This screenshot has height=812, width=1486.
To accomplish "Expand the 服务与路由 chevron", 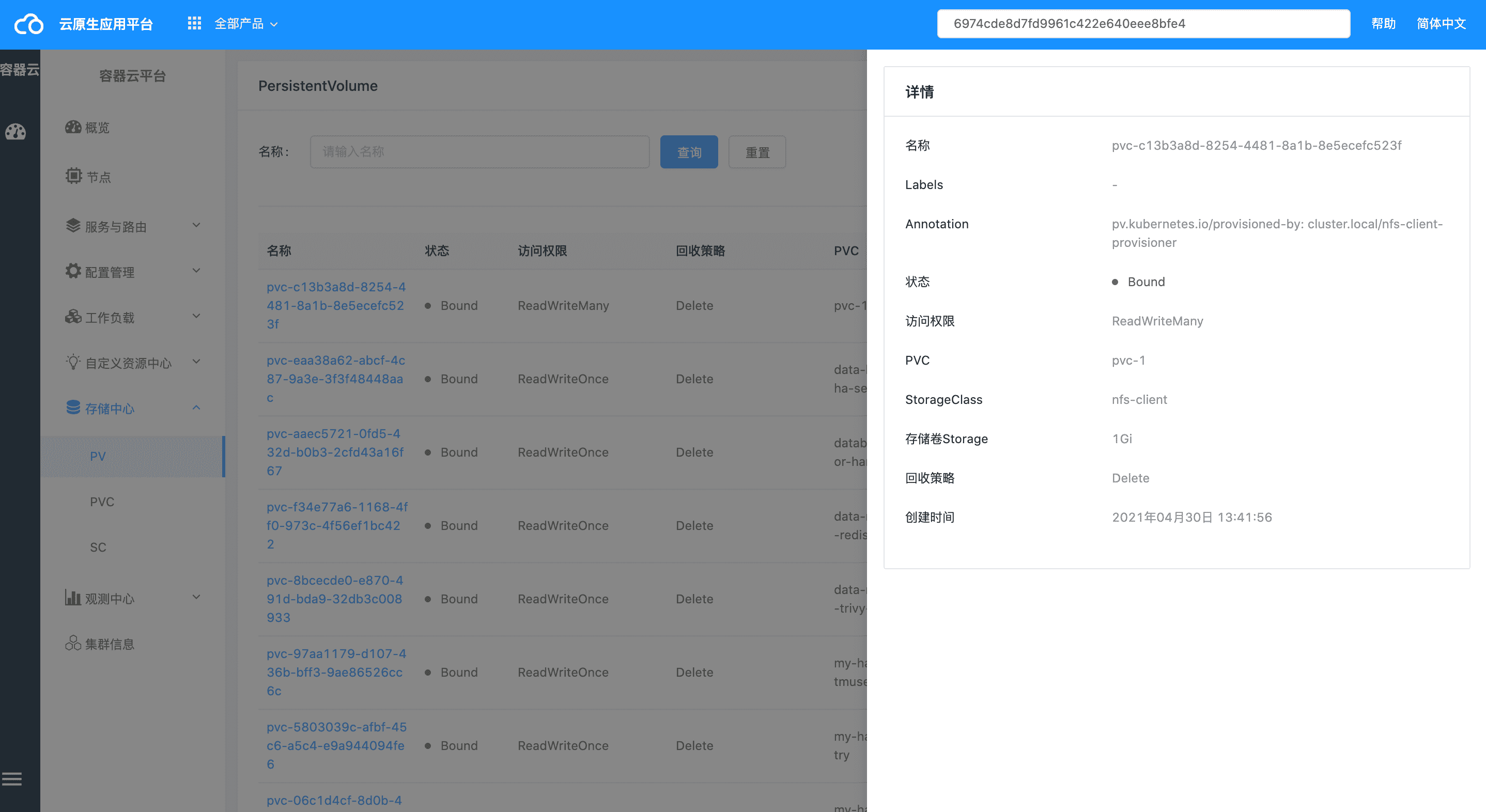I will (196, 226).
